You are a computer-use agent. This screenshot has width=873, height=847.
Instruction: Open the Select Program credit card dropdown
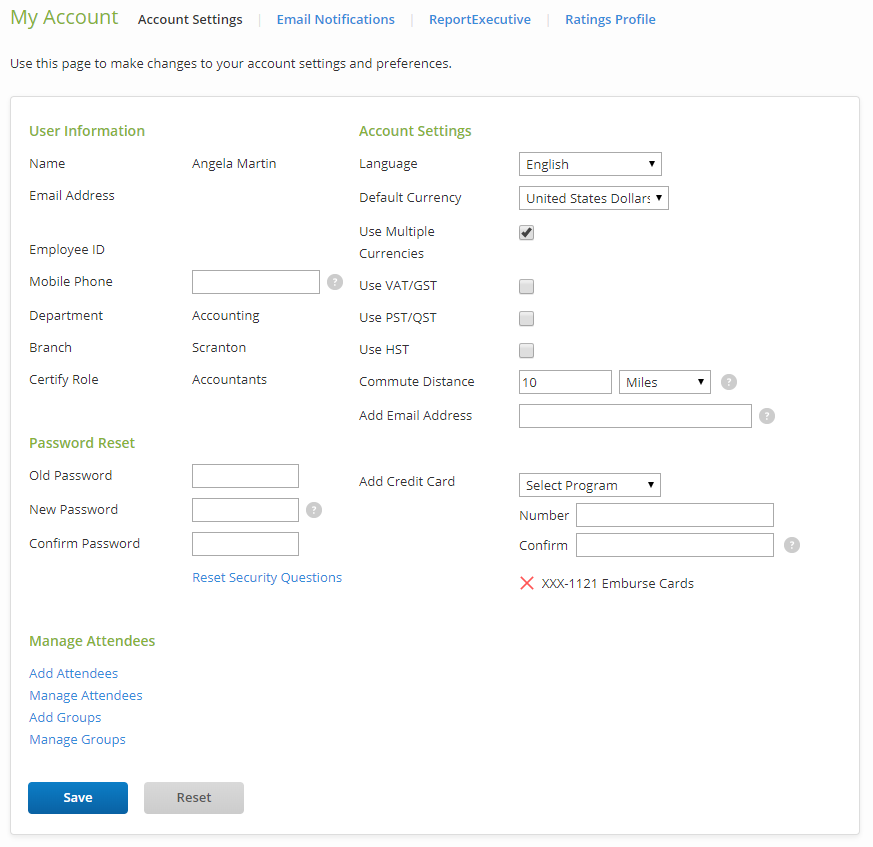[589, 484]
